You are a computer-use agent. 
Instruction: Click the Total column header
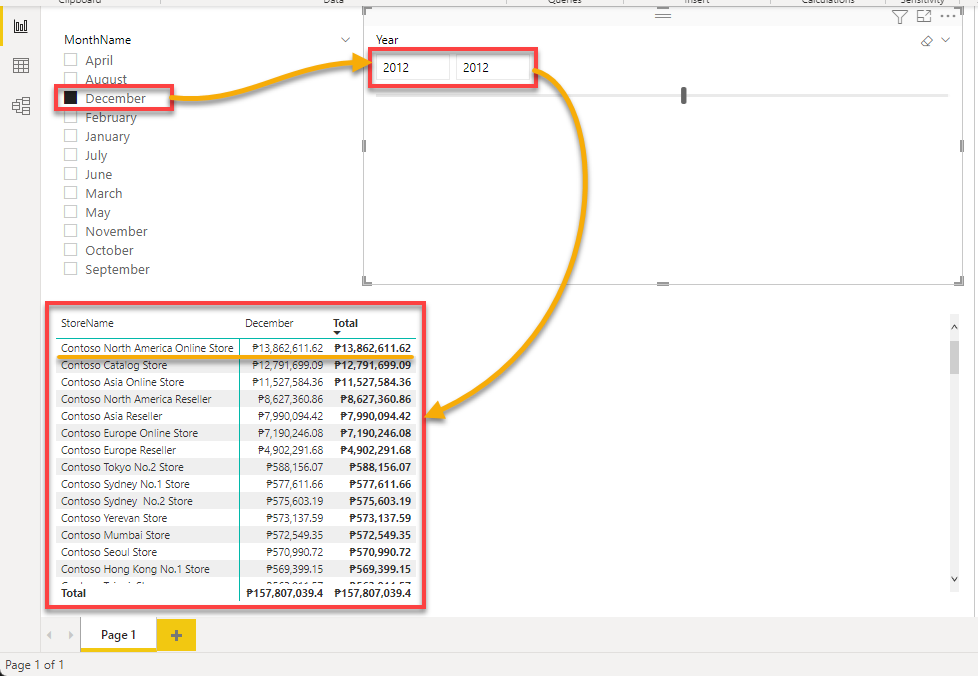point(346,323)
